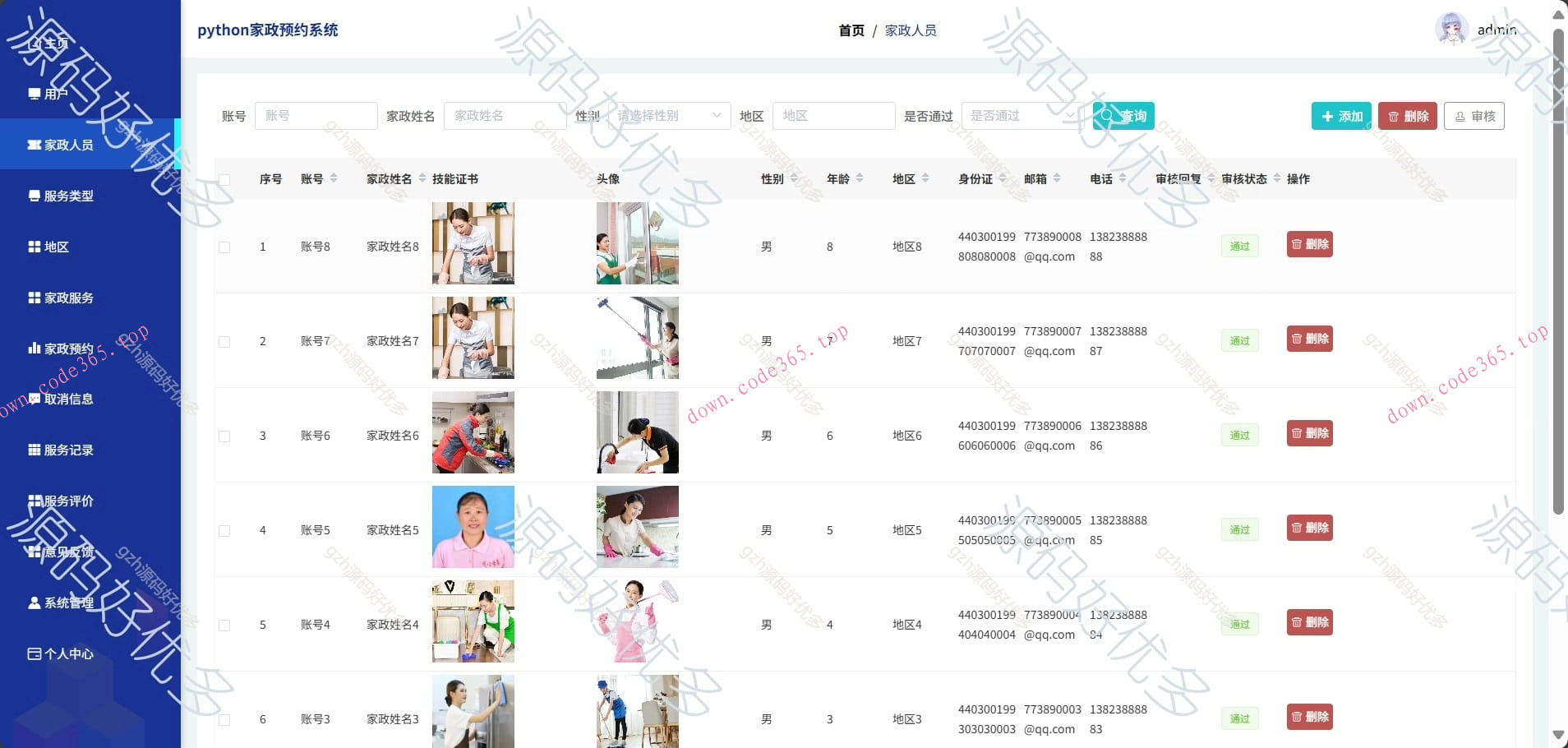
Task: Sort by 性别 column
Action: click(794, 178)
